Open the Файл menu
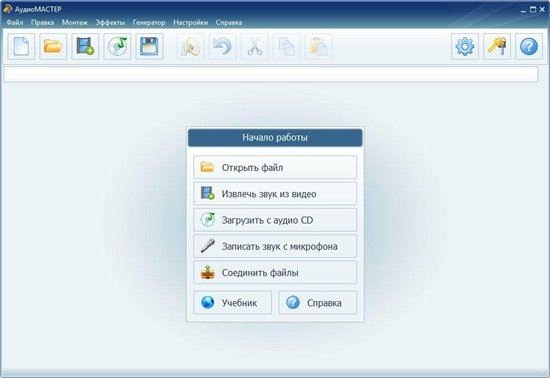Viewport: 550px width, 378px height. pyautogui.click(x=15, y=22)
